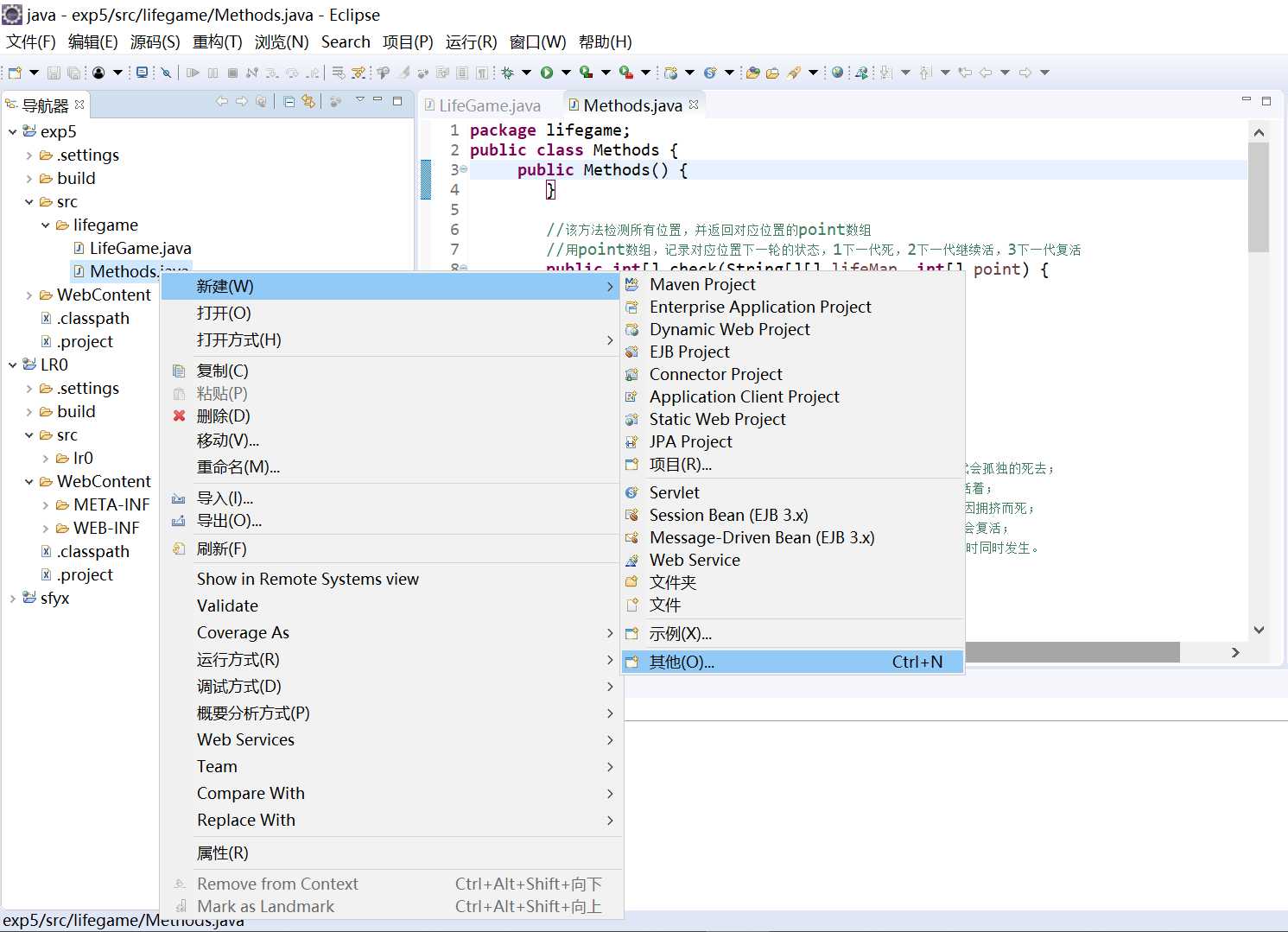
Task: Close the Methods.java editor tab
Action: pyautogui.click(x=694, y=105)
